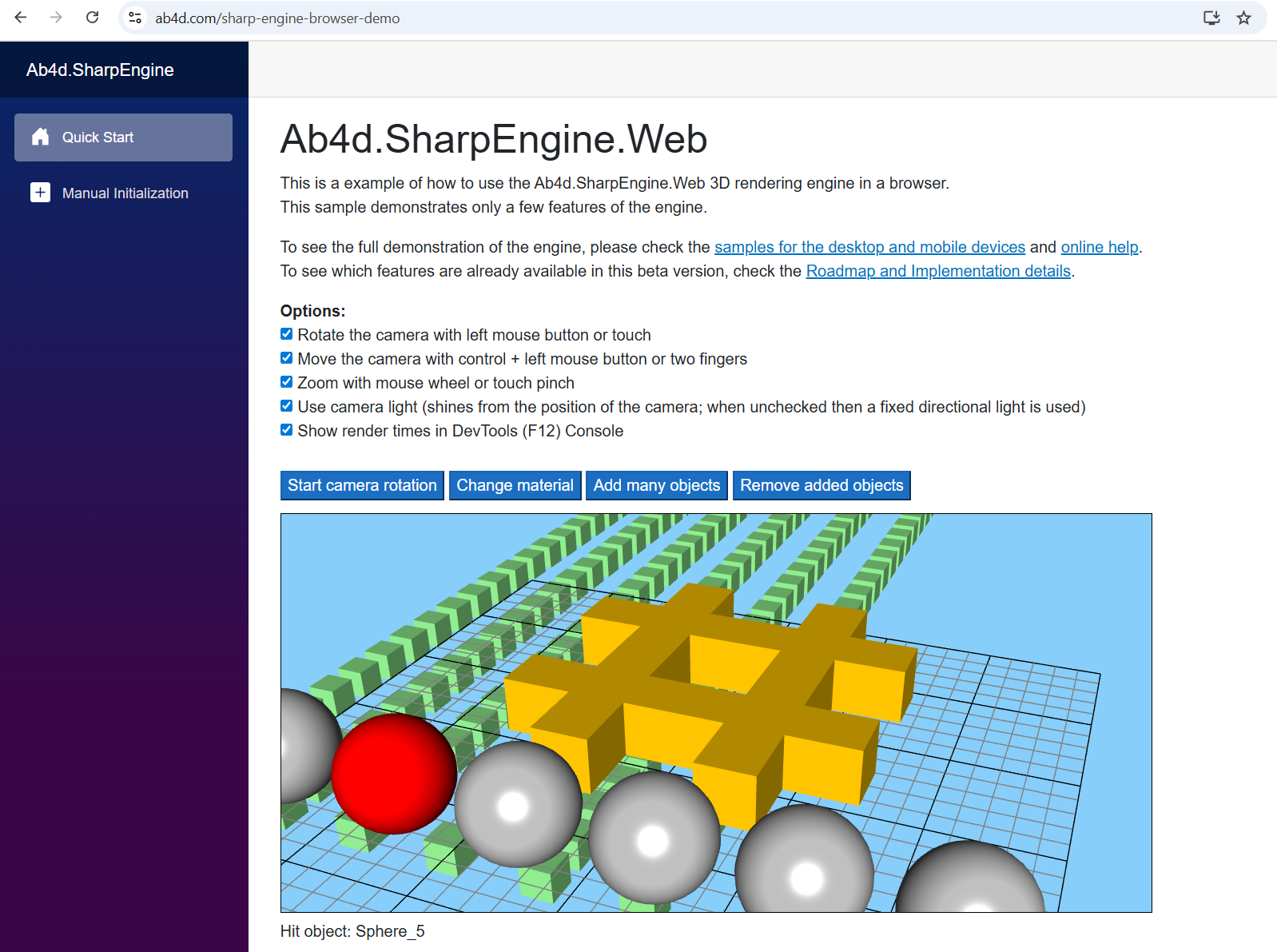Uncheck Rotate the camera with left mouse button
1277x952 pixels.
pos(286,334)
